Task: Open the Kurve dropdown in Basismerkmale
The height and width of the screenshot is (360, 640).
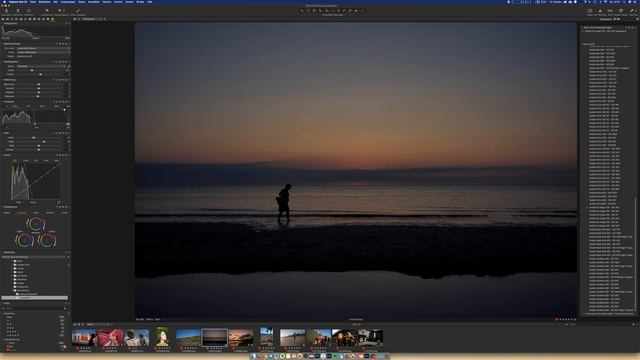Action: [x=43, y=52]
